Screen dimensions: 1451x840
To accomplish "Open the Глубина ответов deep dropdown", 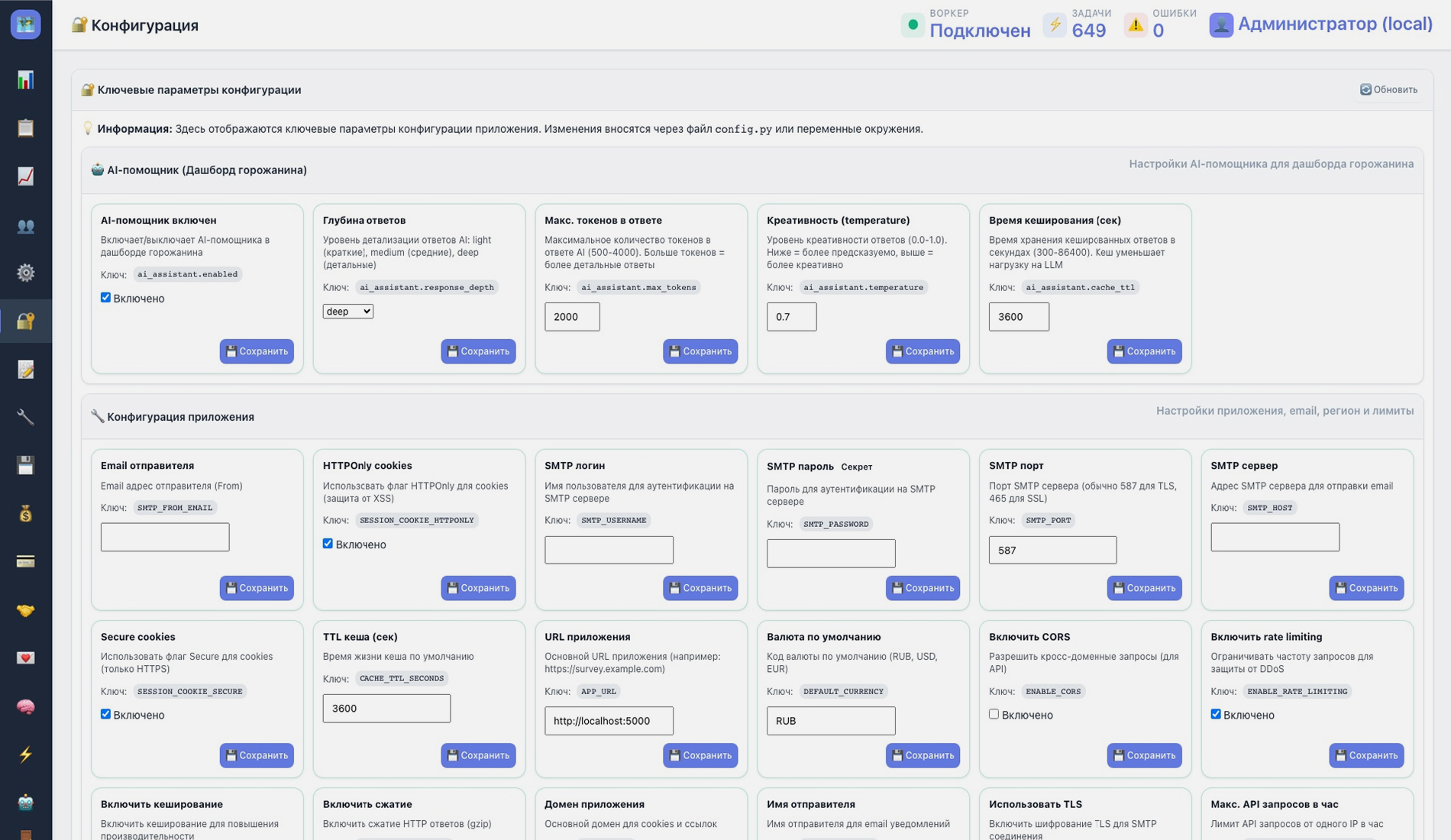I will [347, 312].
